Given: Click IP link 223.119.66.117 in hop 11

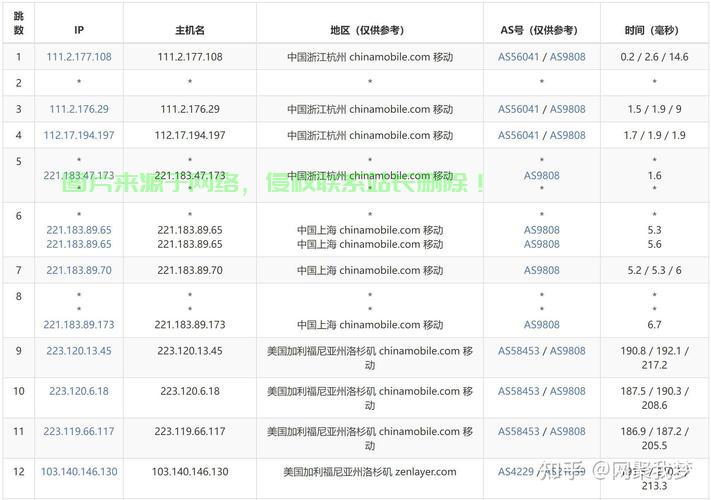Looking at the screenshot, I should click(79, 431).
